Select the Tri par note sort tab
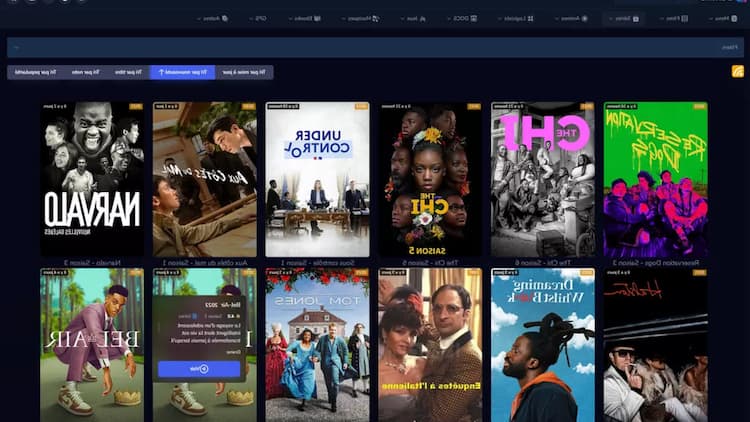Viewport: 750px width, 422px height. 86,72
